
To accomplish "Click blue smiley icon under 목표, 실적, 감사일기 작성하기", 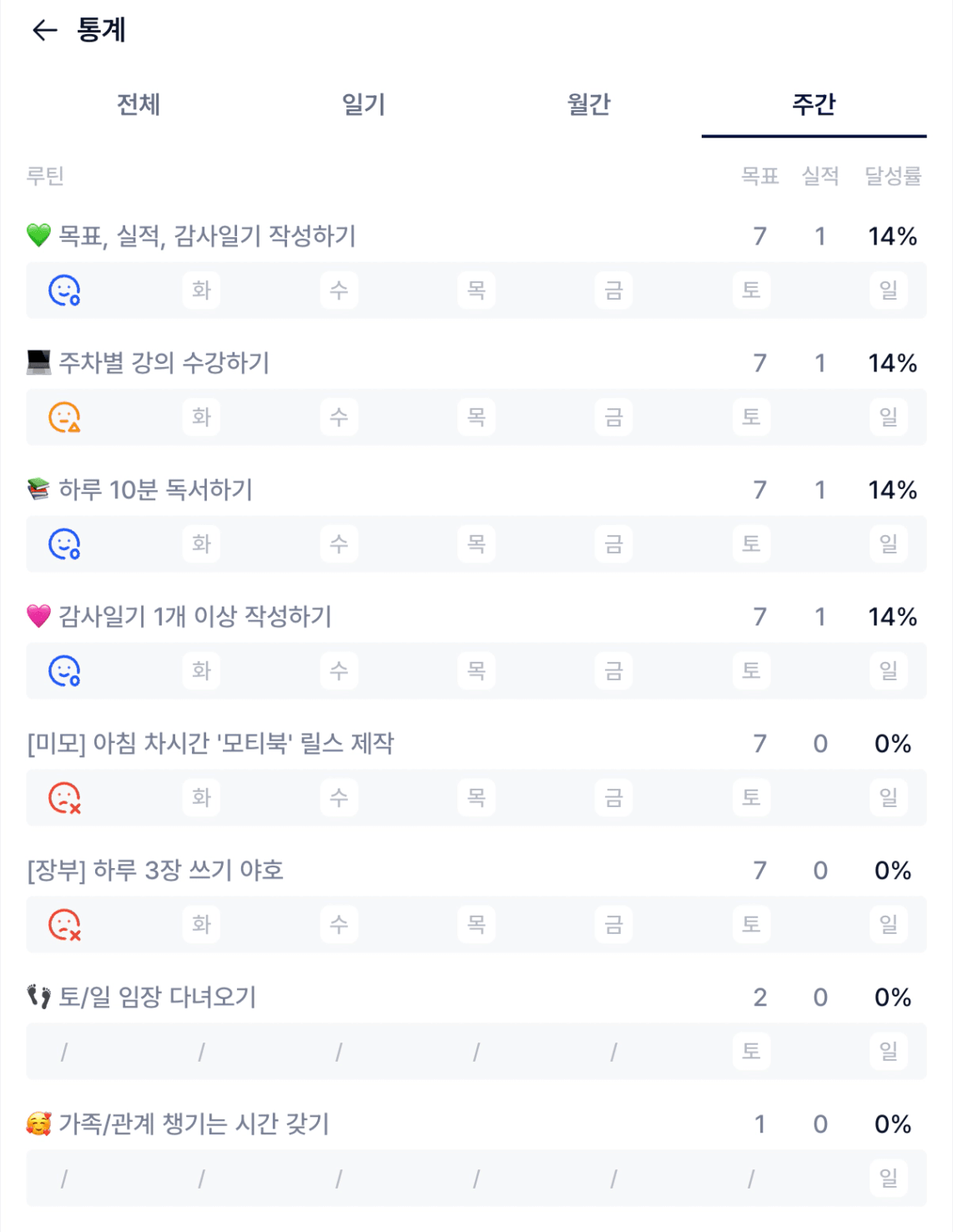I will (64, 290).
